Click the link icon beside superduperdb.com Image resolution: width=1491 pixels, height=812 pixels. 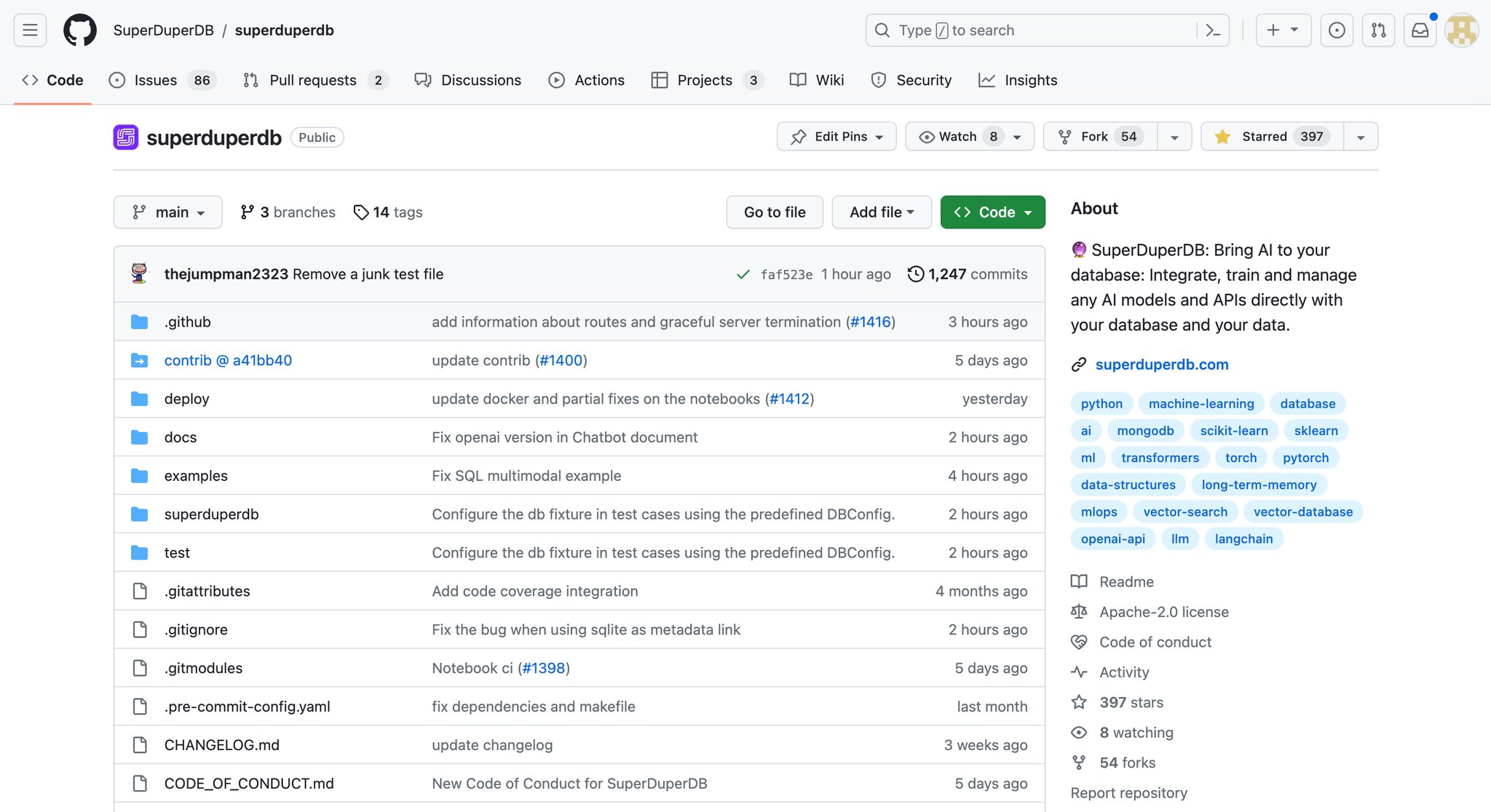point(1079,365)
